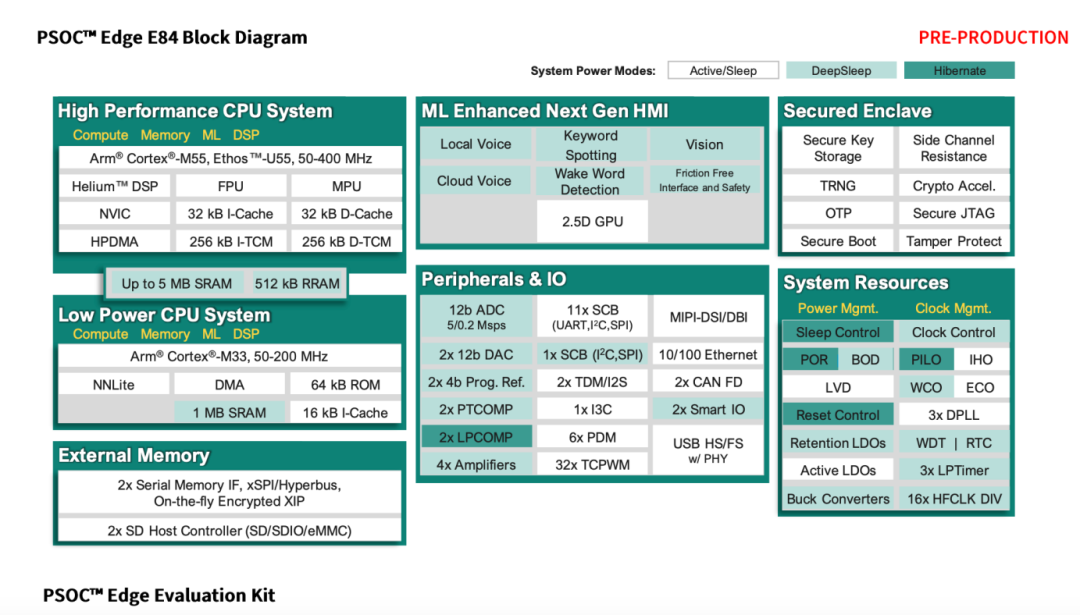This screenshot has width=1080, height=615.
Task: Select the Secure Boot block
Action: tap(838, 241)
